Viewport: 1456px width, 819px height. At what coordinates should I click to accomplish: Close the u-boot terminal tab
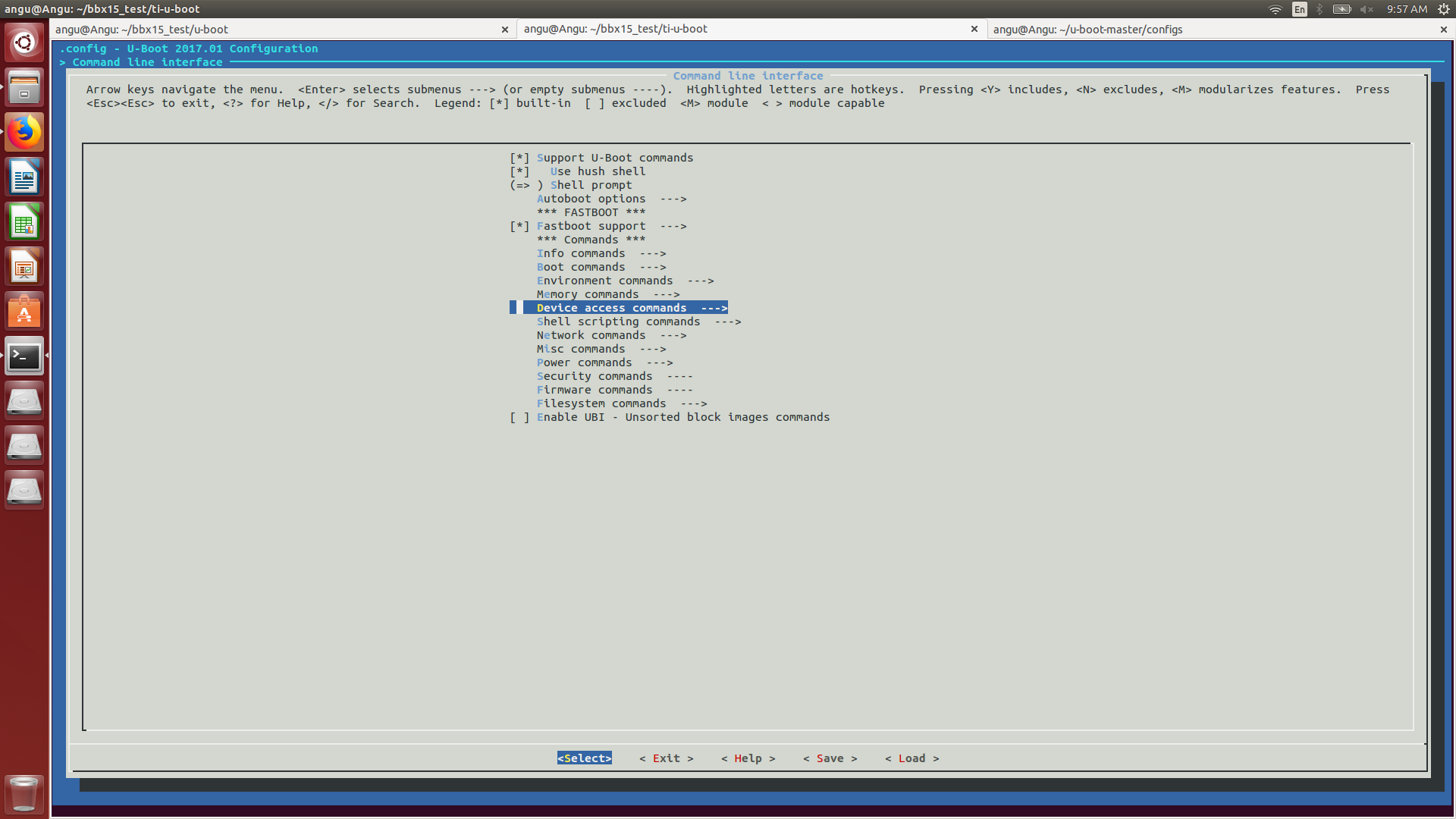coord(505,30)
